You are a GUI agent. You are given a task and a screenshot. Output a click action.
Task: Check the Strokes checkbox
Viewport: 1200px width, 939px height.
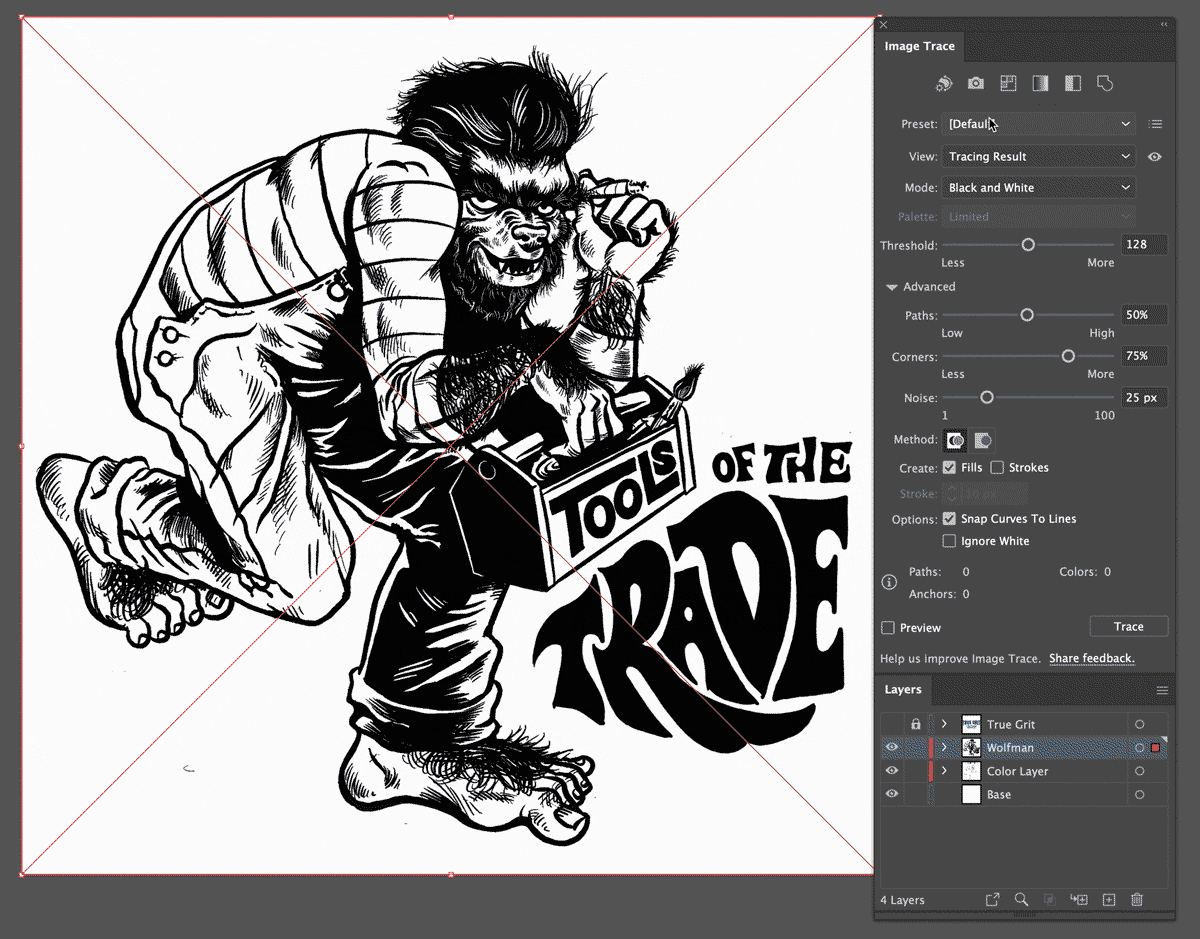[997, 467]
